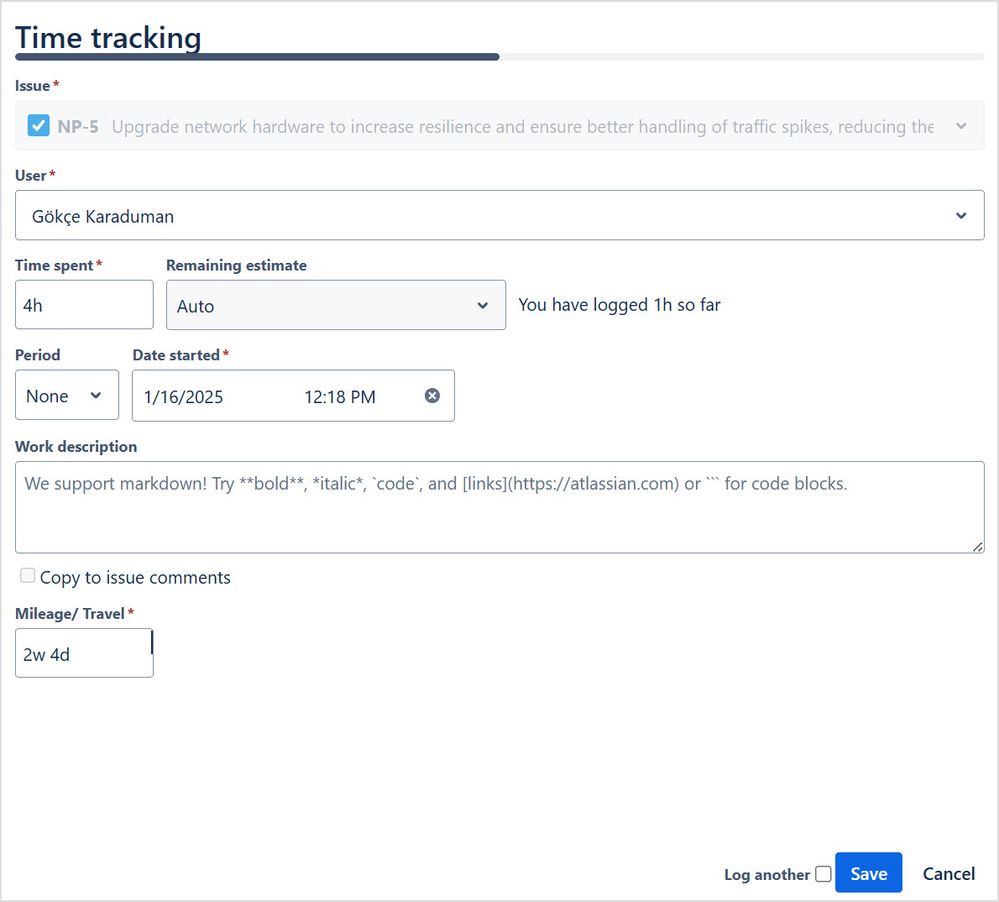The image size is (999, 902).
Task: Click the Remaining estimate label
Action: [236, 265]
